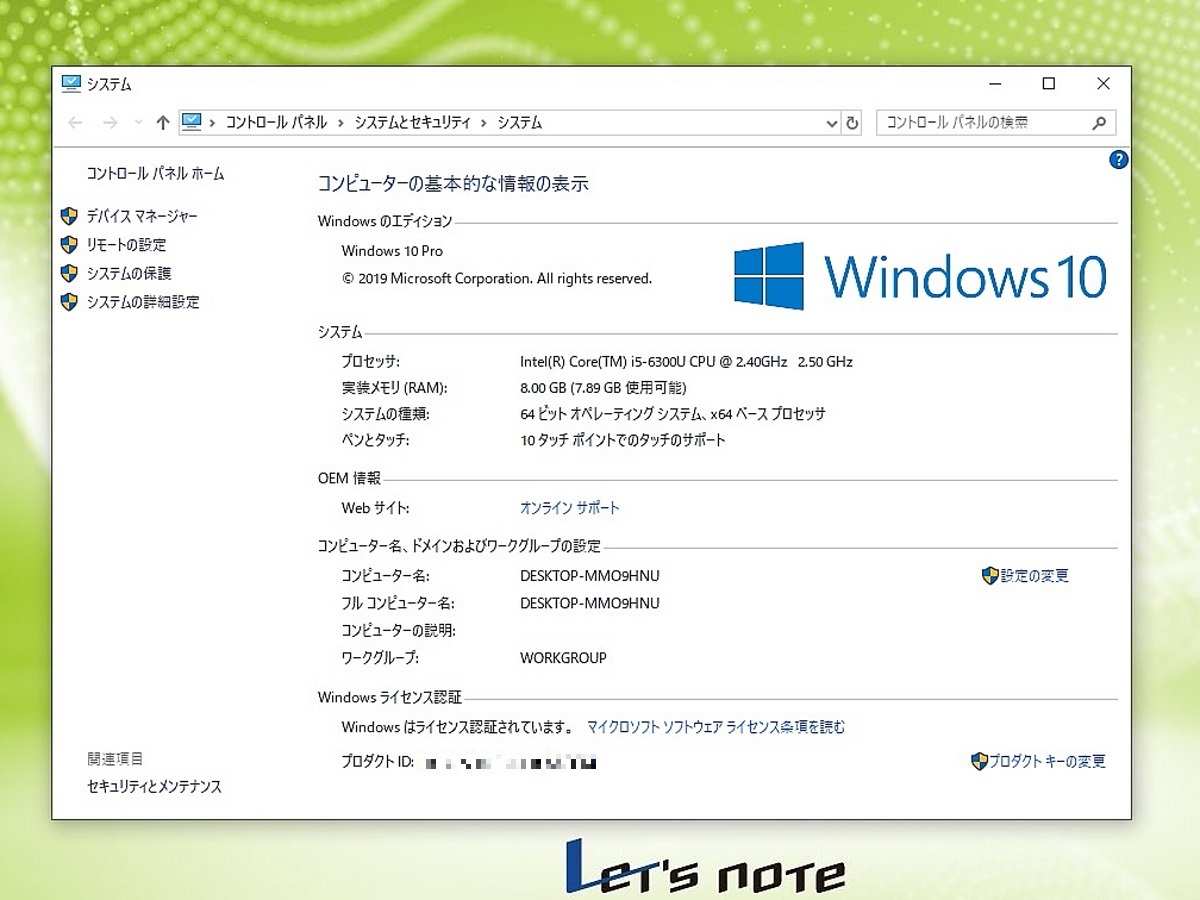Open リモートの設定
The image size is (1200, 900).
tap(126, 245)
